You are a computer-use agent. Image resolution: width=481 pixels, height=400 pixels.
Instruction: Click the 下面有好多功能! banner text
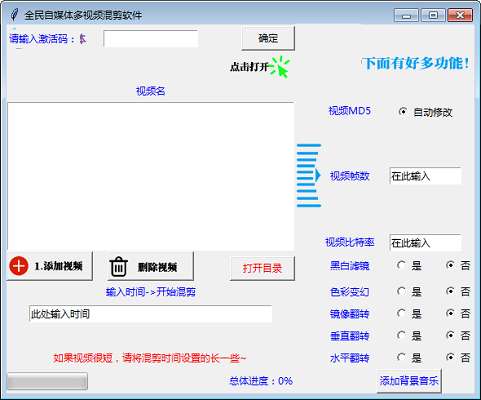(417, 63)
